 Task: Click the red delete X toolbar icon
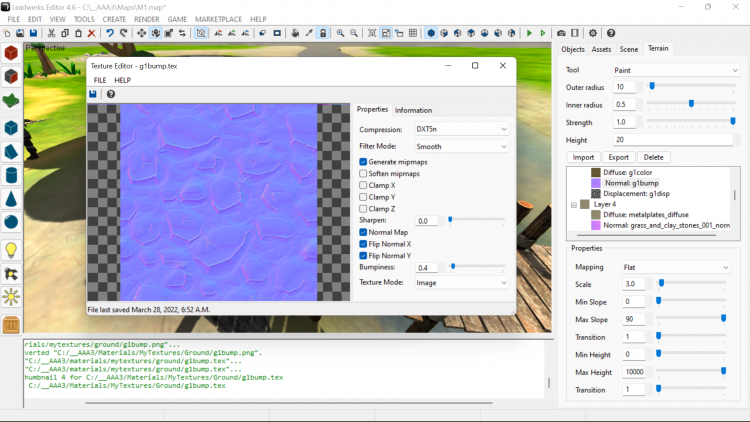point(91,33)
